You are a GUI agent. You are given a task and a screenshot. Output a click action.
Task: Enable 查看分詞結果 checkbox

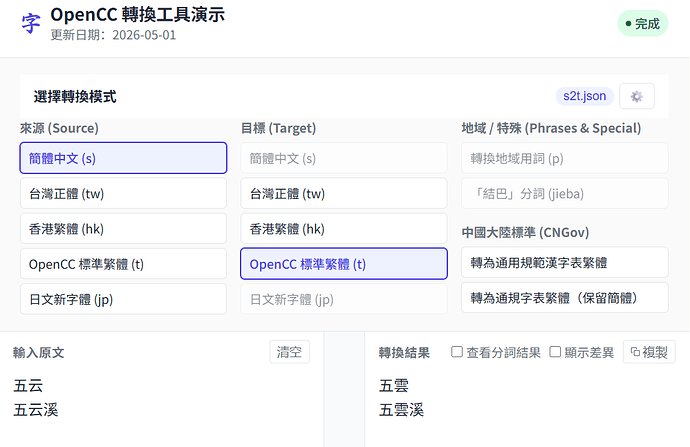tap(457, 352)
